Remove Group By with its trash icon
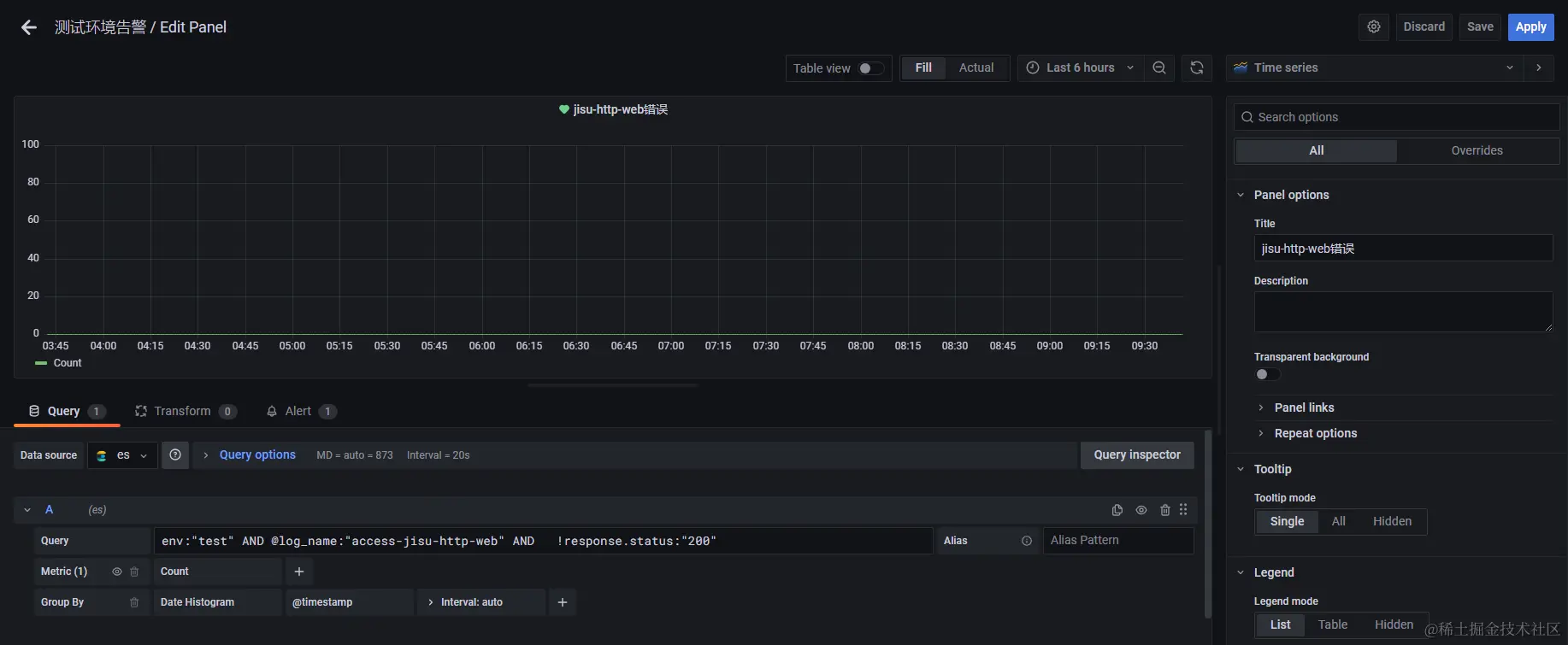Image resolution: width=1568 pixels, height=645 pixels. [134, 602]
